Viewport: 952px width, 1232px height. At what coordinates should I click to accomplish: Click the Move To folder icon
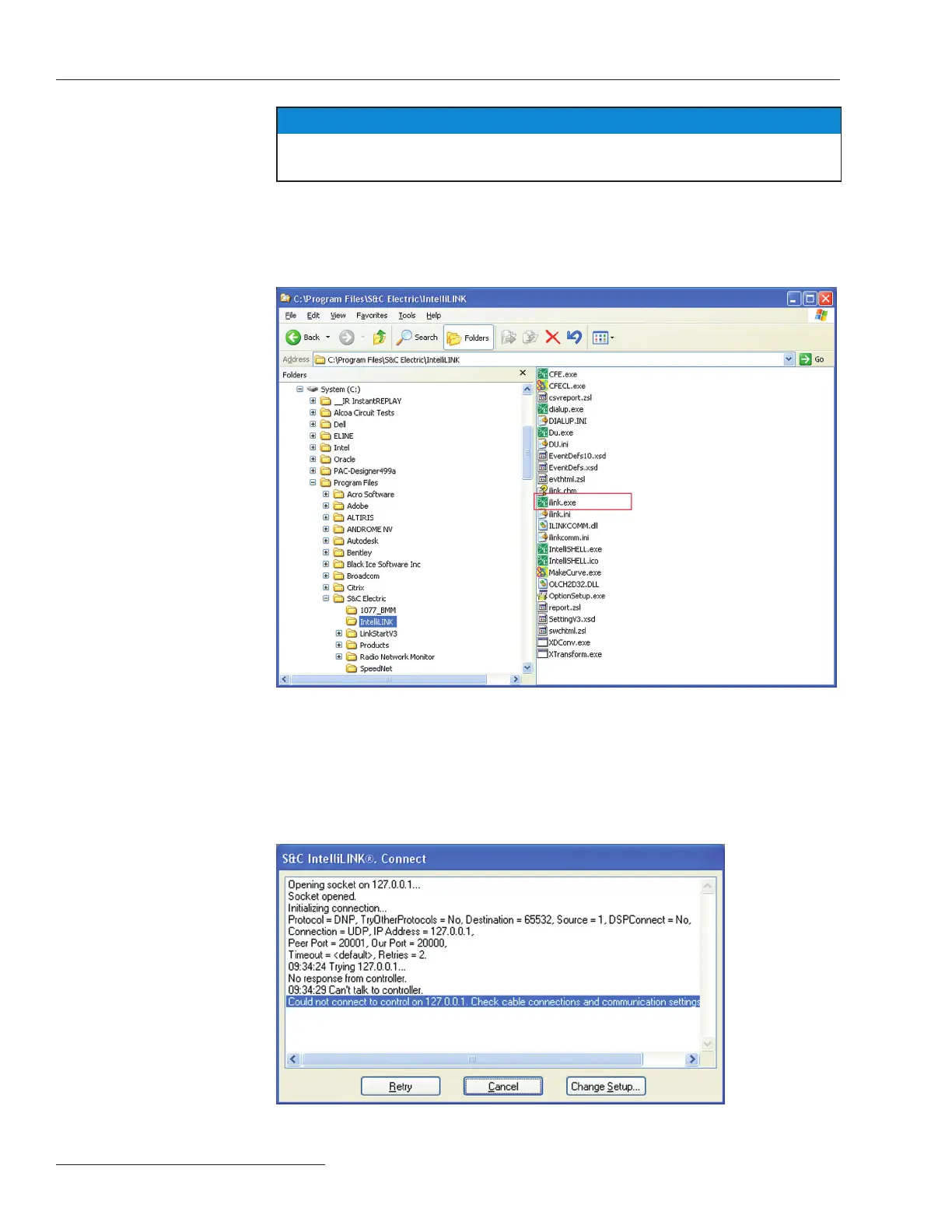pyautogui.click(x=509, y=338)
